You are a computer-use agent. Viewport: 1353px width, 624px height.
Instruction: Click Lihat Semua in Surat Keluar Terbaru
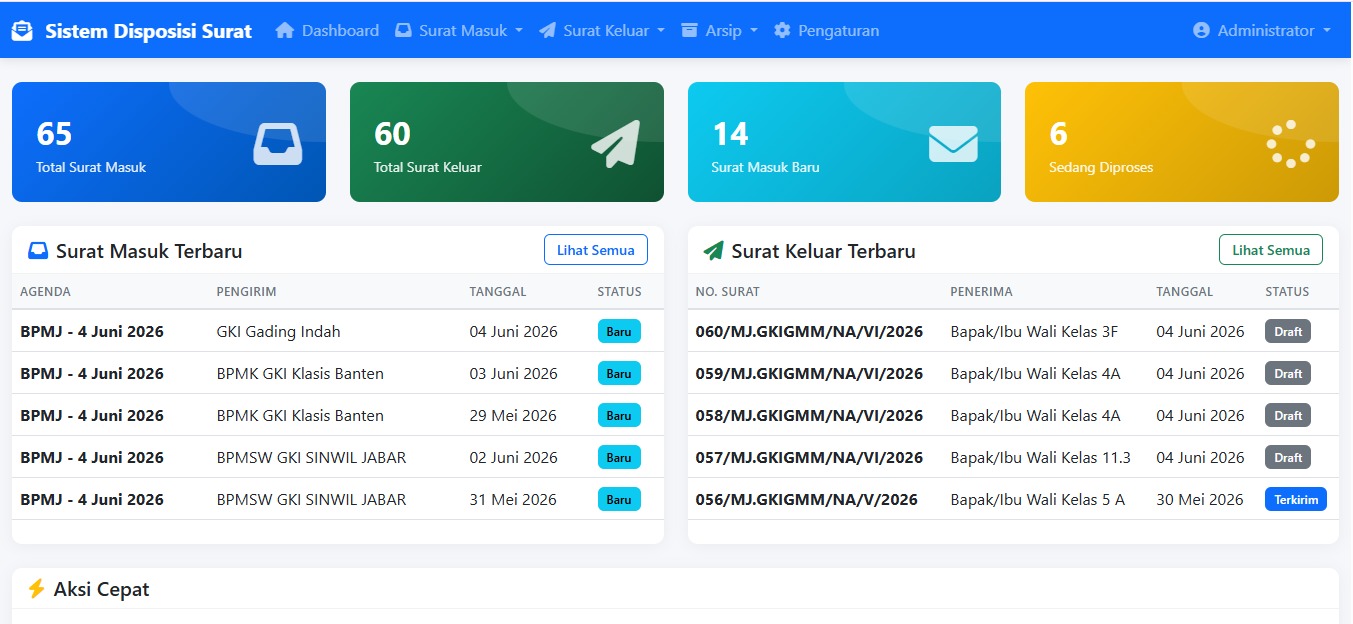(1271, 250)
